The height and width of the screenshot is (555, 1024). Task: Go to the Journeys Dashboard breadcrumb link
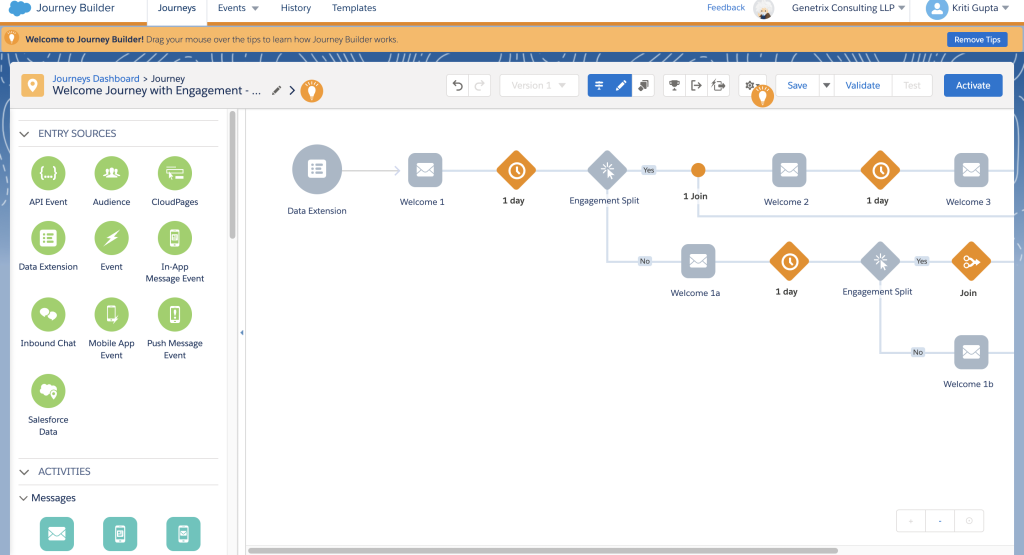coord(96,78)
